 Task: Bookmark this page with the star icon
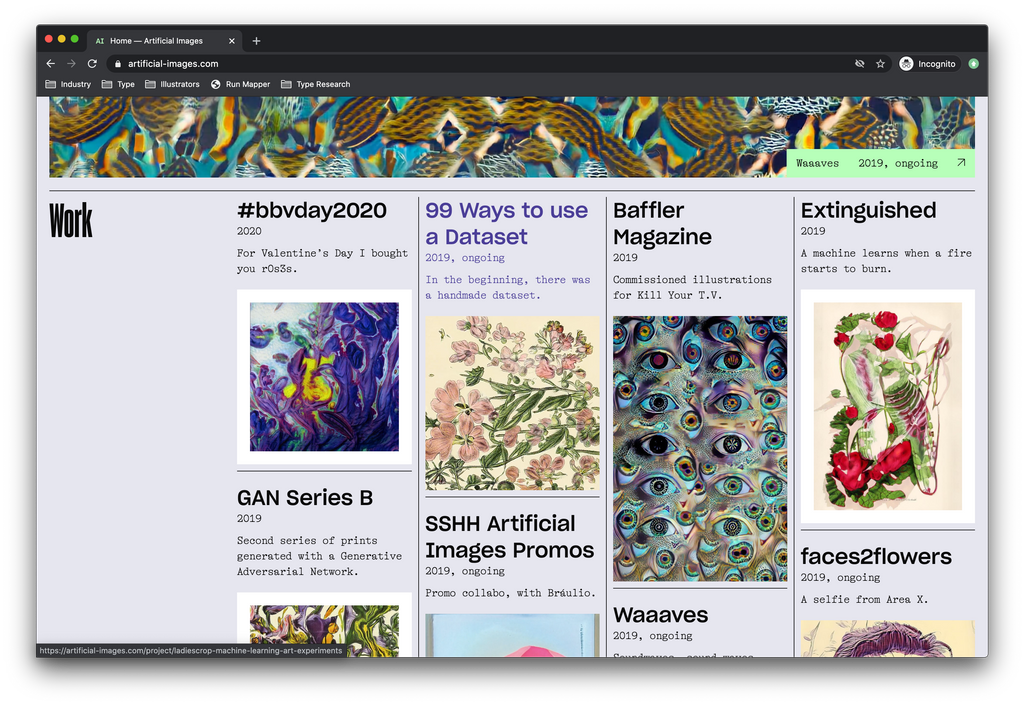[880, 64]
